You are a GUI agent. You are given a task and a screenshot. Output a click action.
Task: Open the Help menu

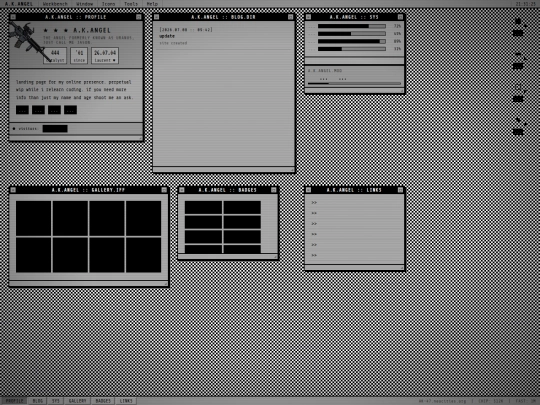[x=152, y=4]
